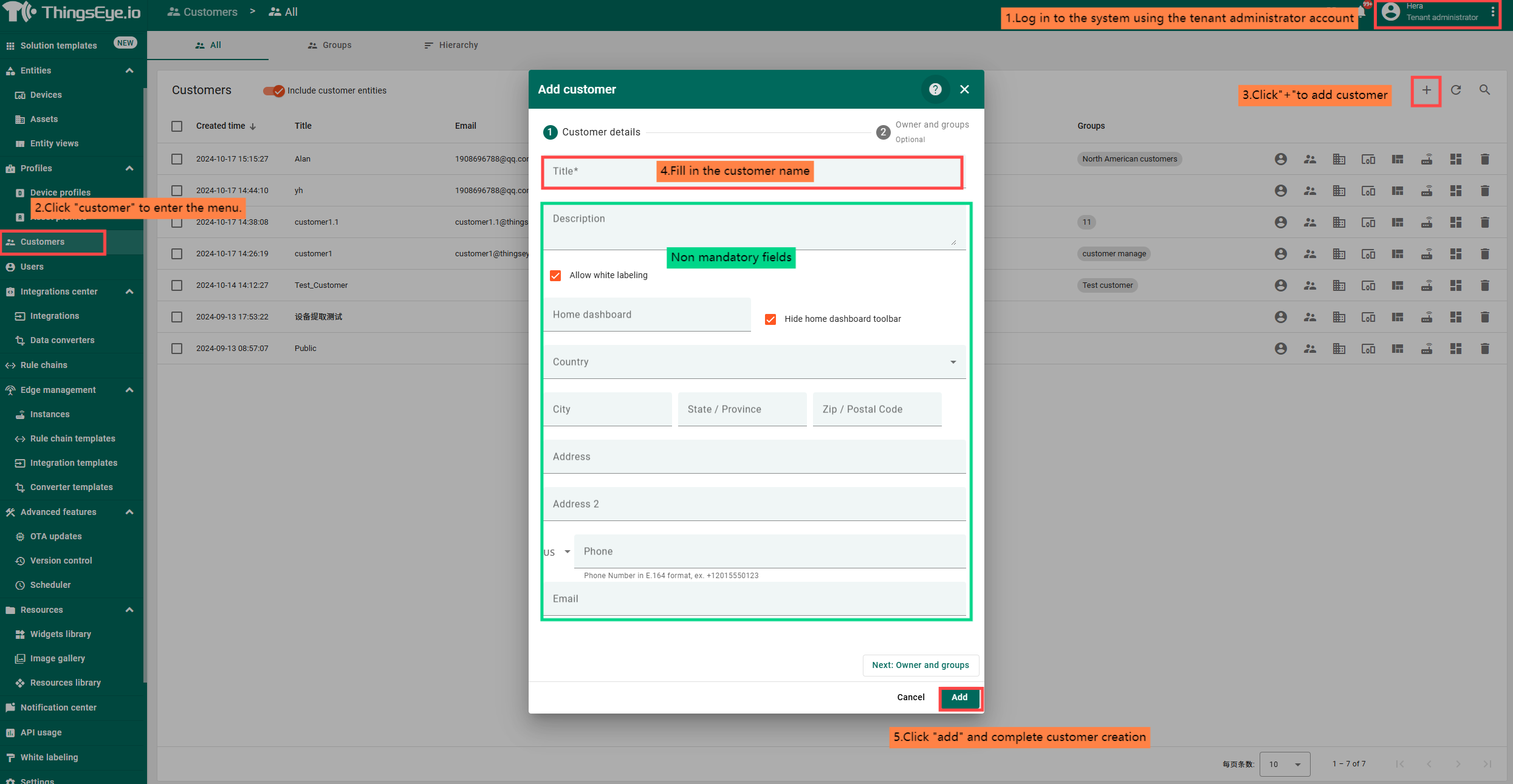The width and height of the screenshot is (1513, 784).
Task: Delete the Alan customer via trash icon
Action: (x=1484, y=159)
